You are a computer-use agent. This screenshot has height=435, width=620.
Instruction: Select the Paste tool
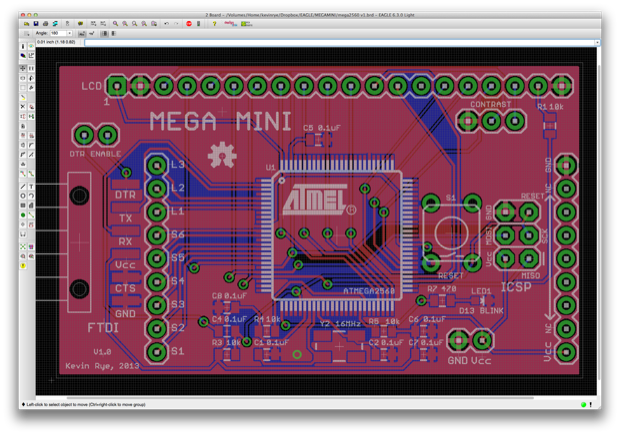tap(23, 97)
